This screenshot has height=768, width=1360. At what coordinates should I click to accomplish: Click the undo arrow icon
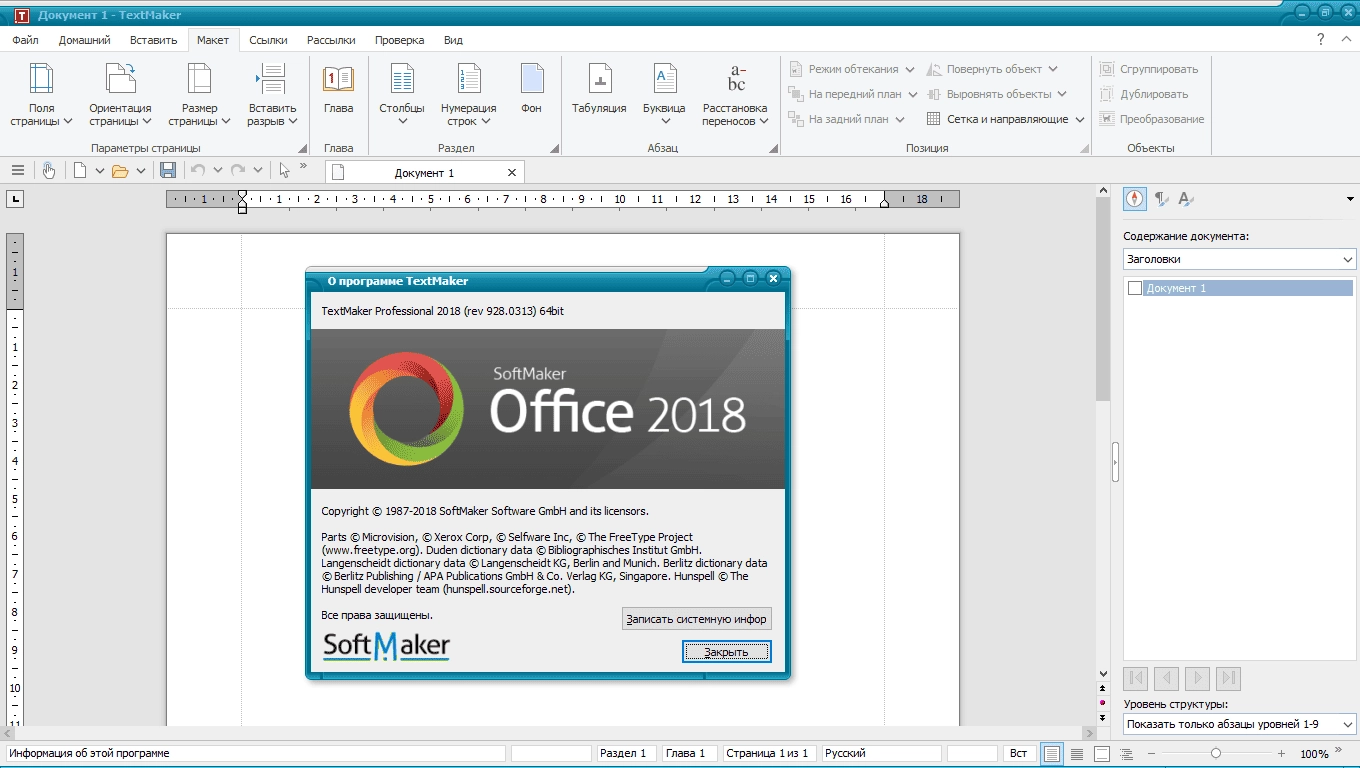coord(198,171)
